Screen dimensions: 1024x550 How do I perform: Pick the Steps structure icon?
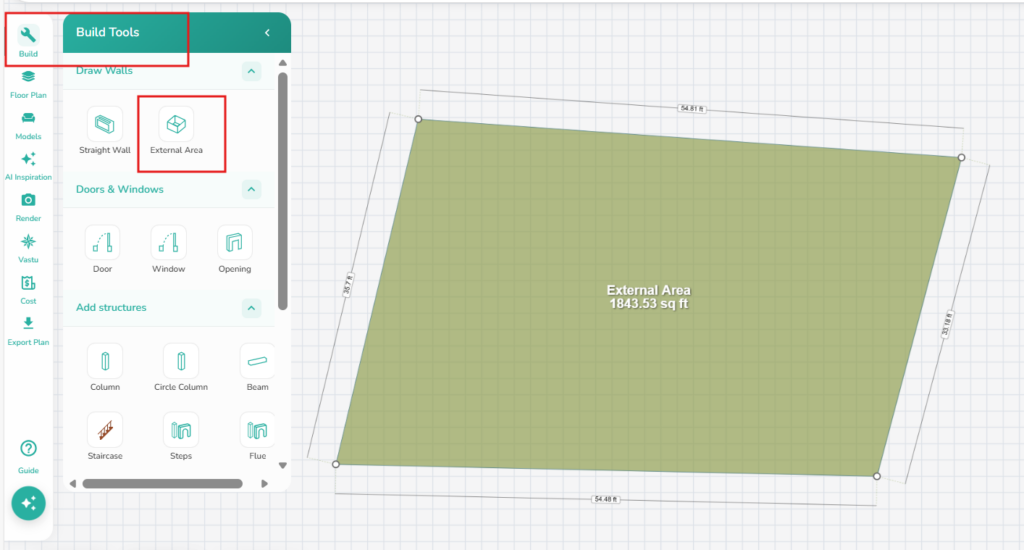click(x=180, y=430)
